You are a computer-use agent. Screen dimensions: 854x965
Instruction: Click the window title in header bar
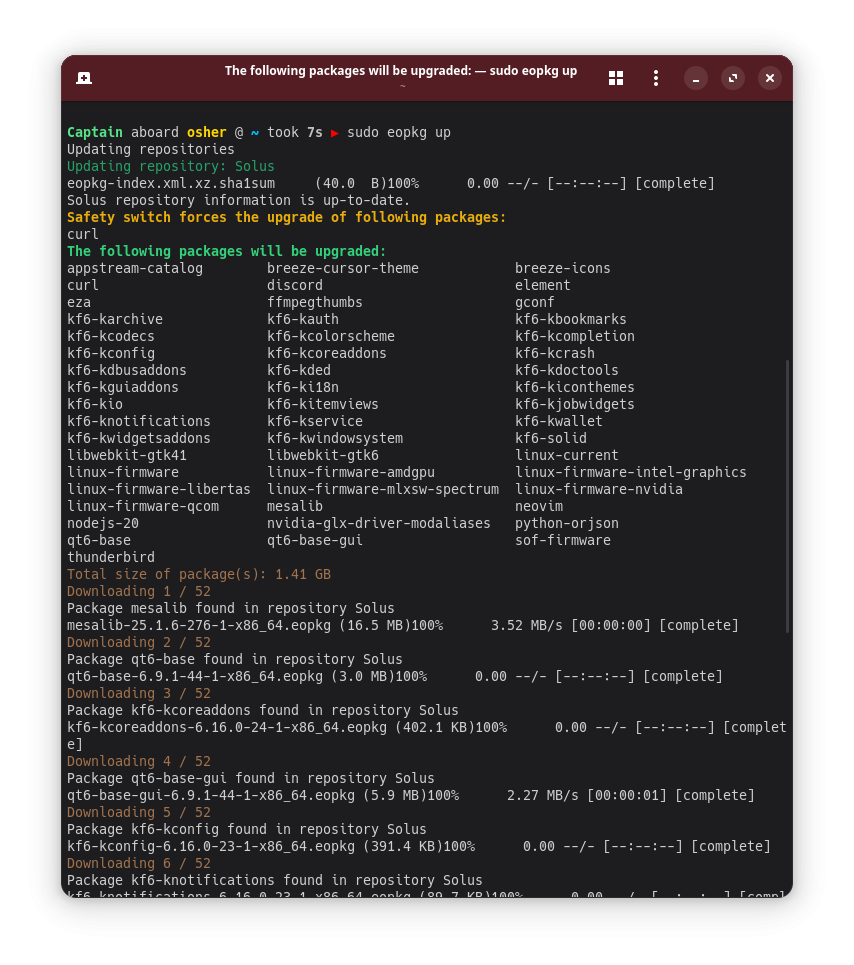[x=401, y=71]
